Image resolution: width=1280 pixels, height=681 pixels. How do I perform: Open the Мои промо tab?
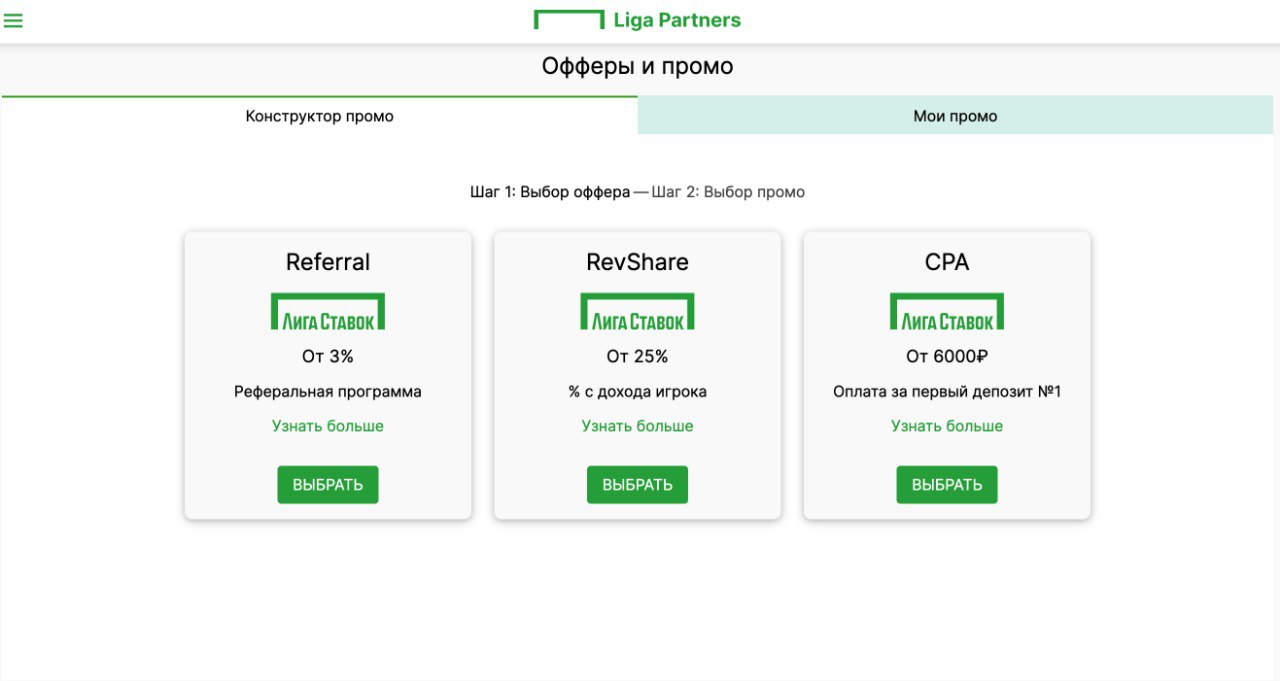click(955, 116)
